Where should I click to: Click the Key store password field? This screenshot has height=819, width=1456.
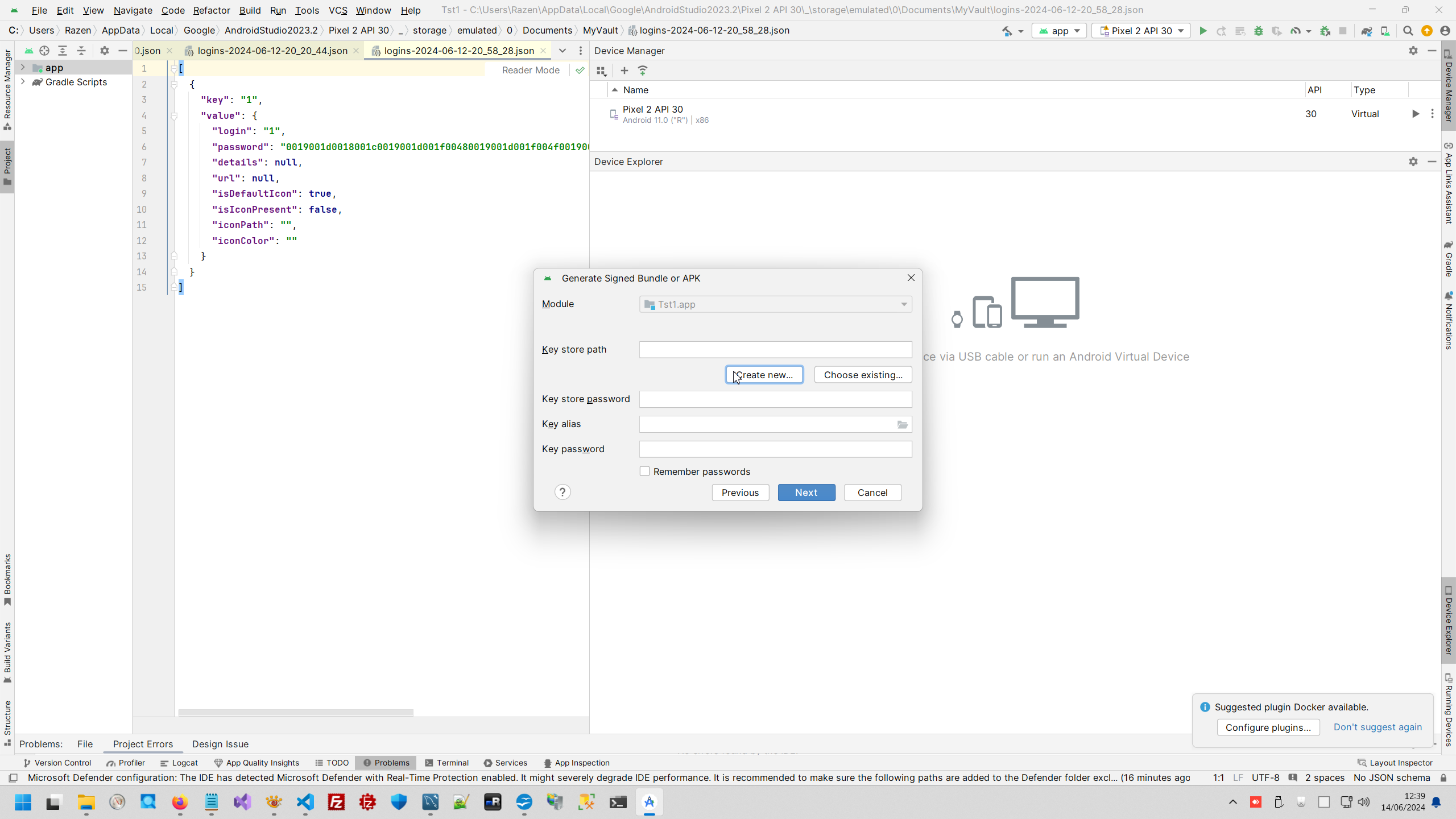point(775,399)
